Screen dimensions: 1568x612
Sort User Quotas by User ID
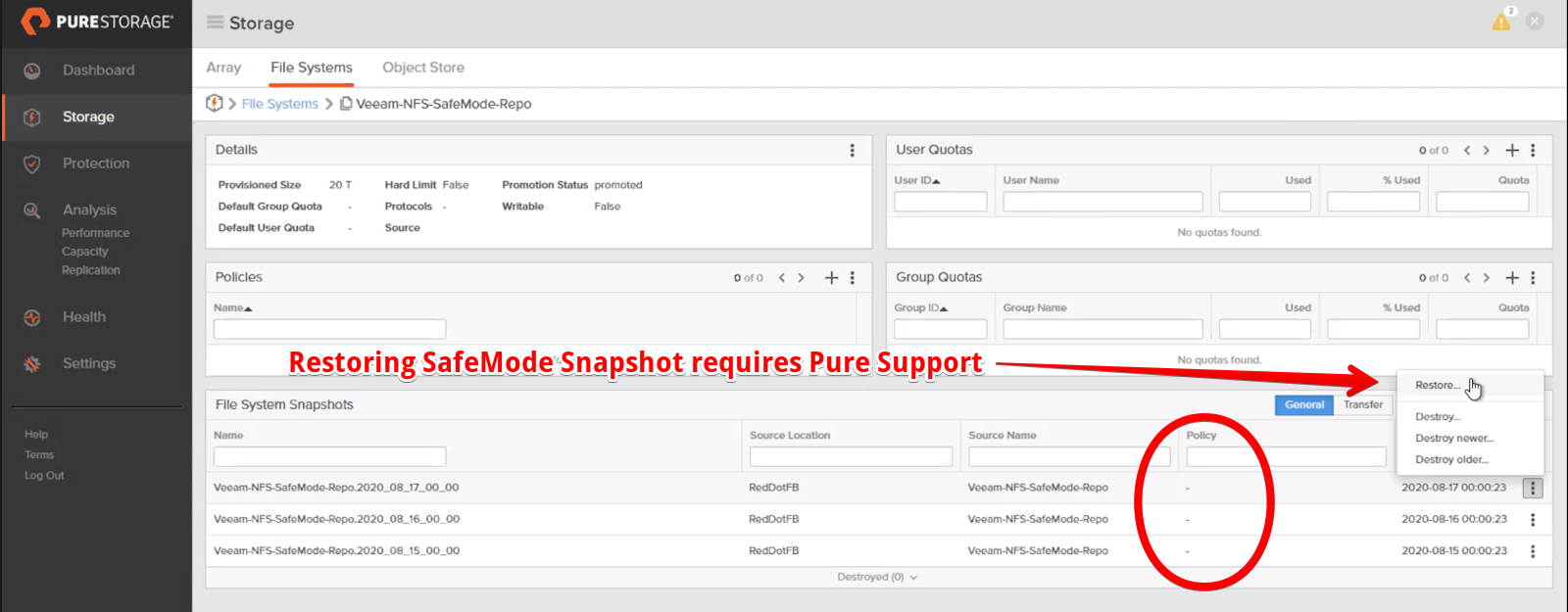917,180
